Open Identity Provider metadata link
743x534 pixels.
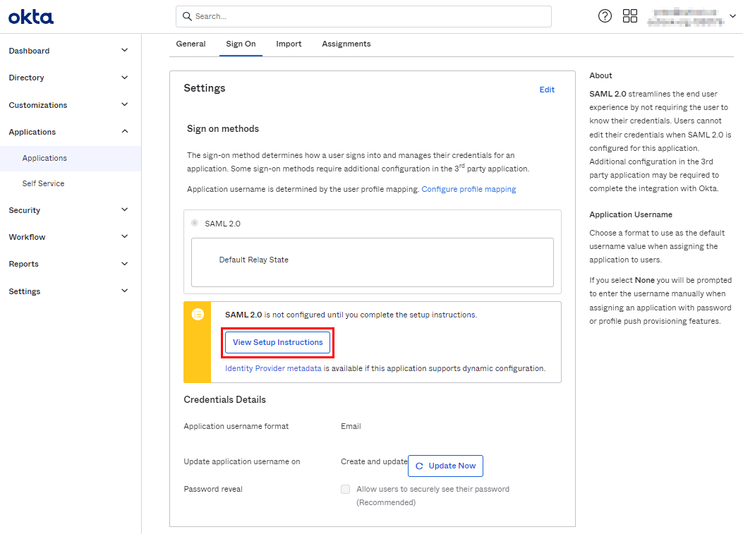[273, 368]
